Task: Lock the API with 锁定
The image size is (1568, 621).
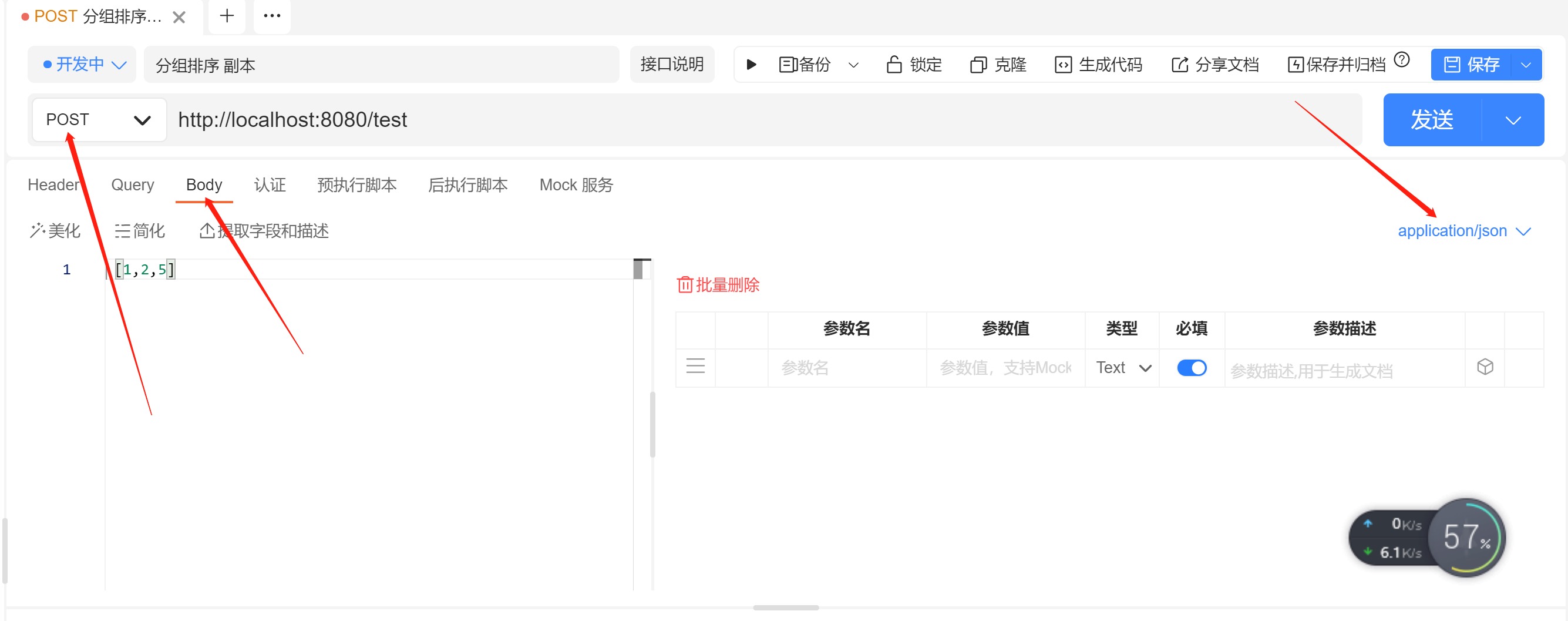Action: [x=914, y=65]
